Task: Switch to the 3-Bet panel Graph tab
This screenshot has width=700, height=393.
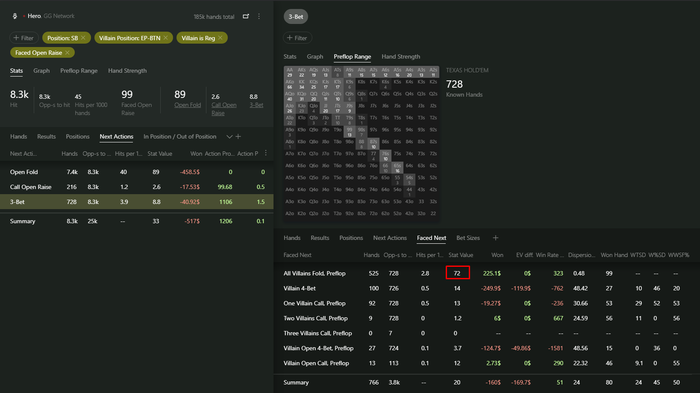Action: pyautogui.click(x=315, y=57)
